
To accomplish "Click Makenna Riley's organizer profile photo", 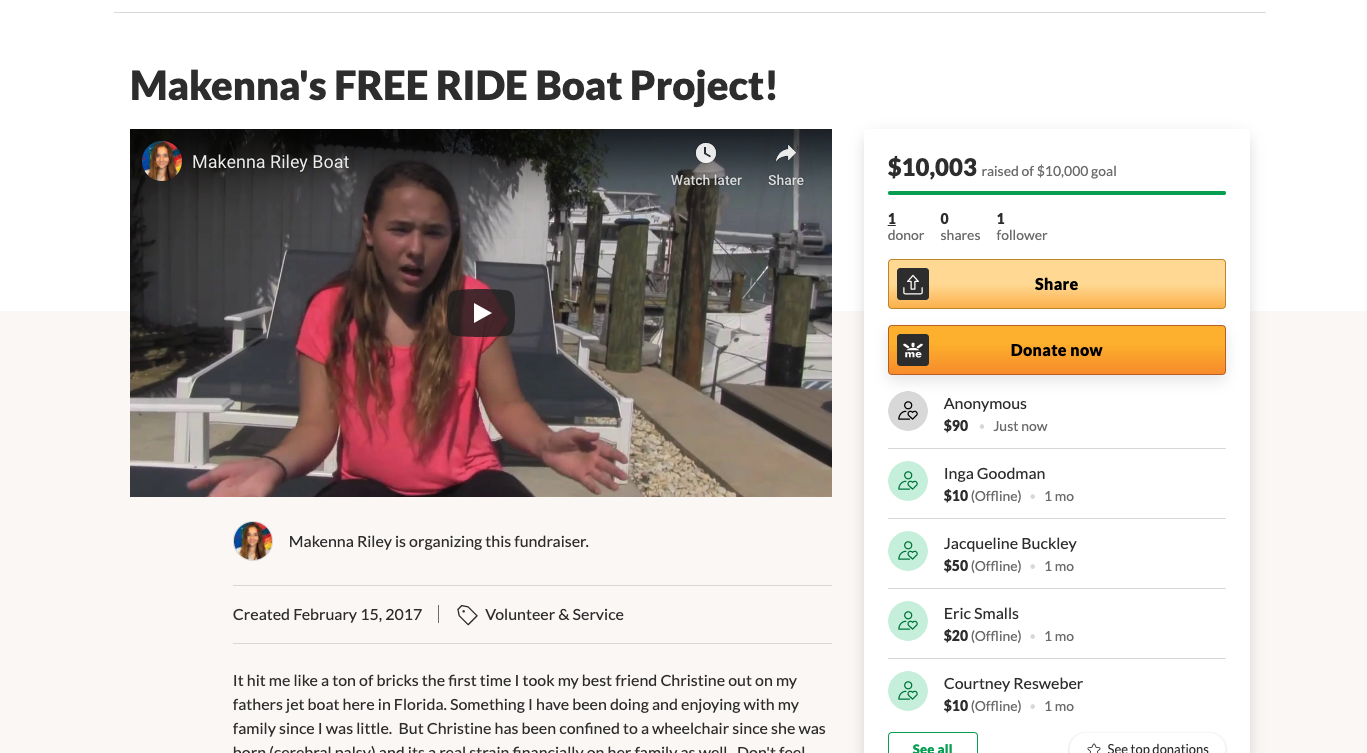I will pos(253,541).
